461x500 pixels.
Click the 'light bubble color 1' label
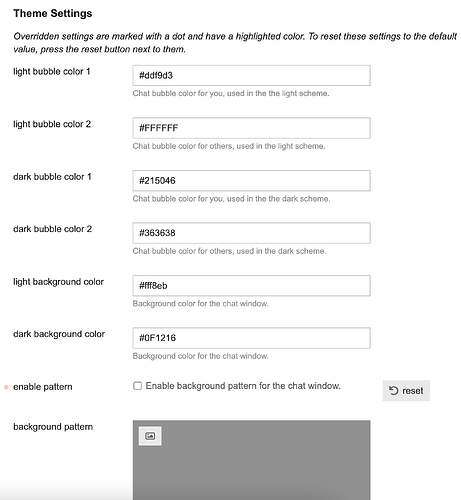coord(52,72)
